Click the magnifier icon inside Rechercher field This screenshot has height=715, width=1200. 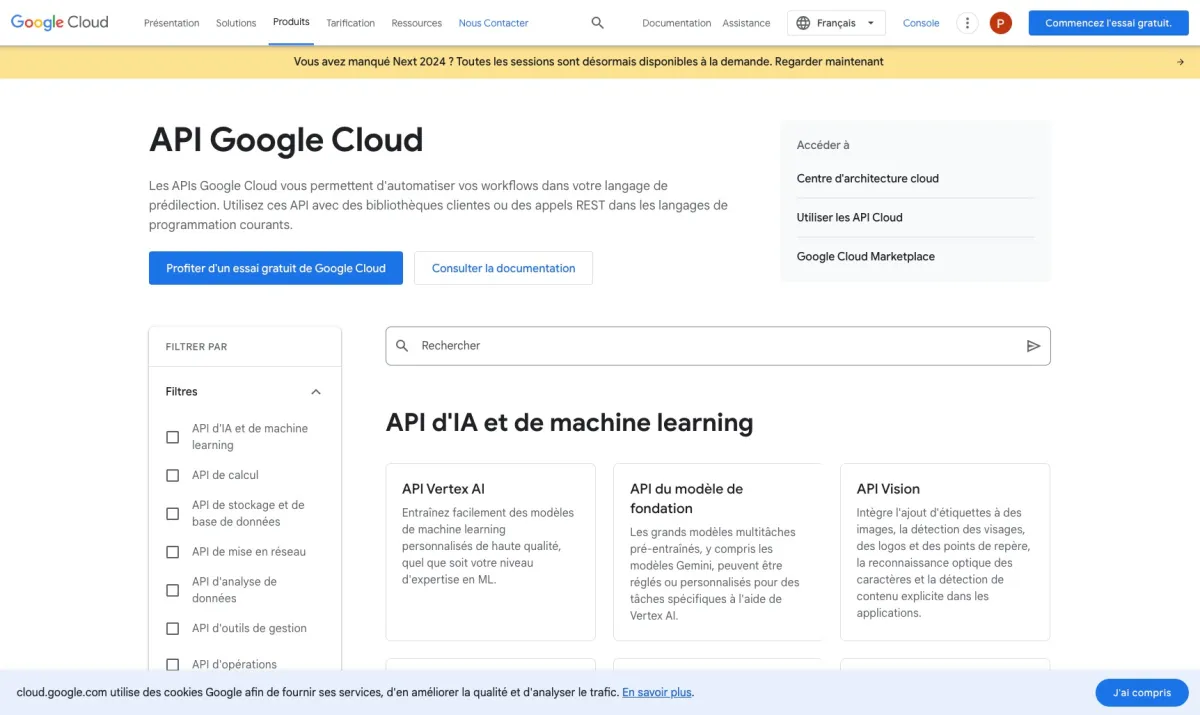(402, 346)
